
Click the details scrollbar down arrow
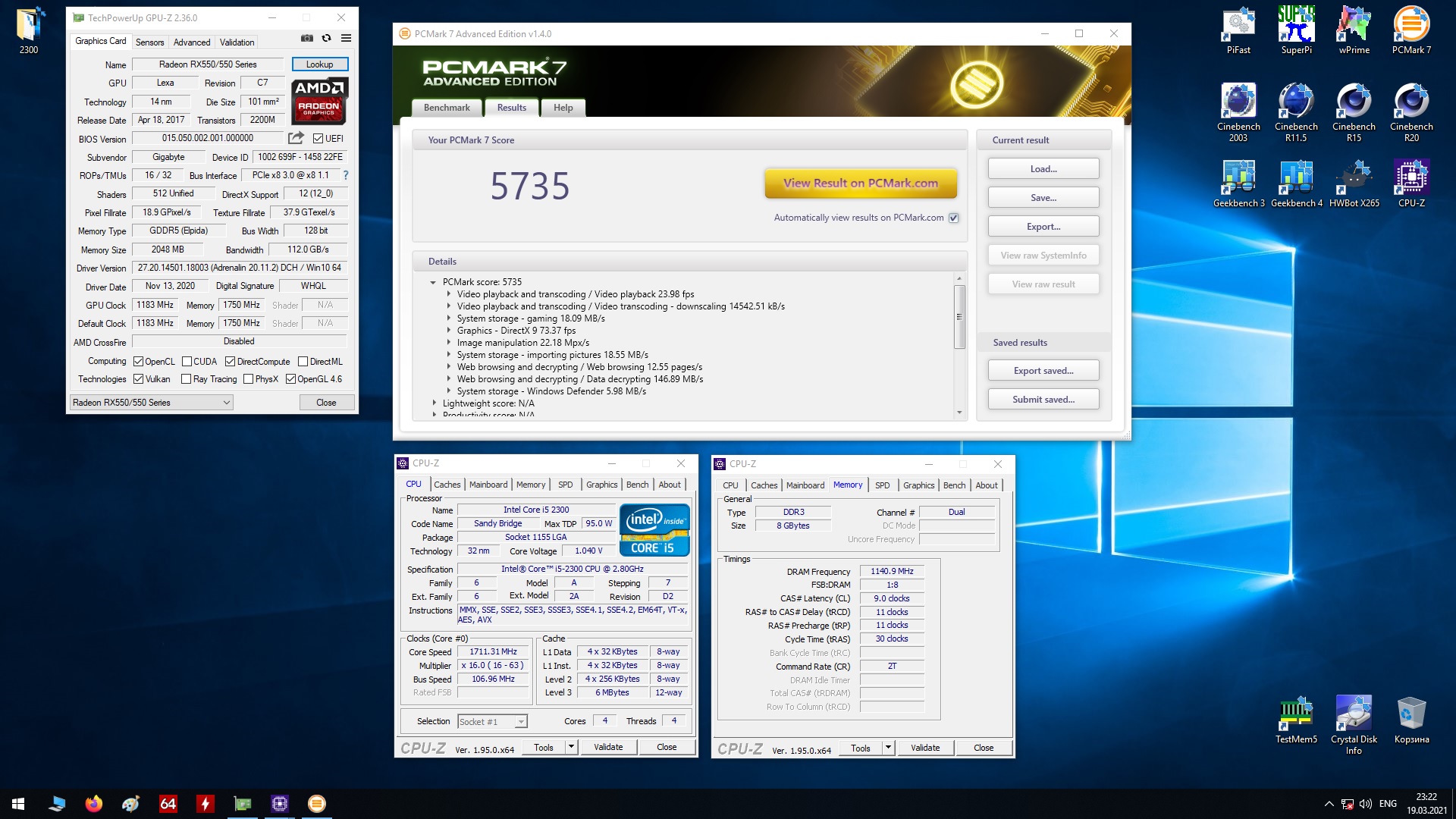click(x=959, y=413)
